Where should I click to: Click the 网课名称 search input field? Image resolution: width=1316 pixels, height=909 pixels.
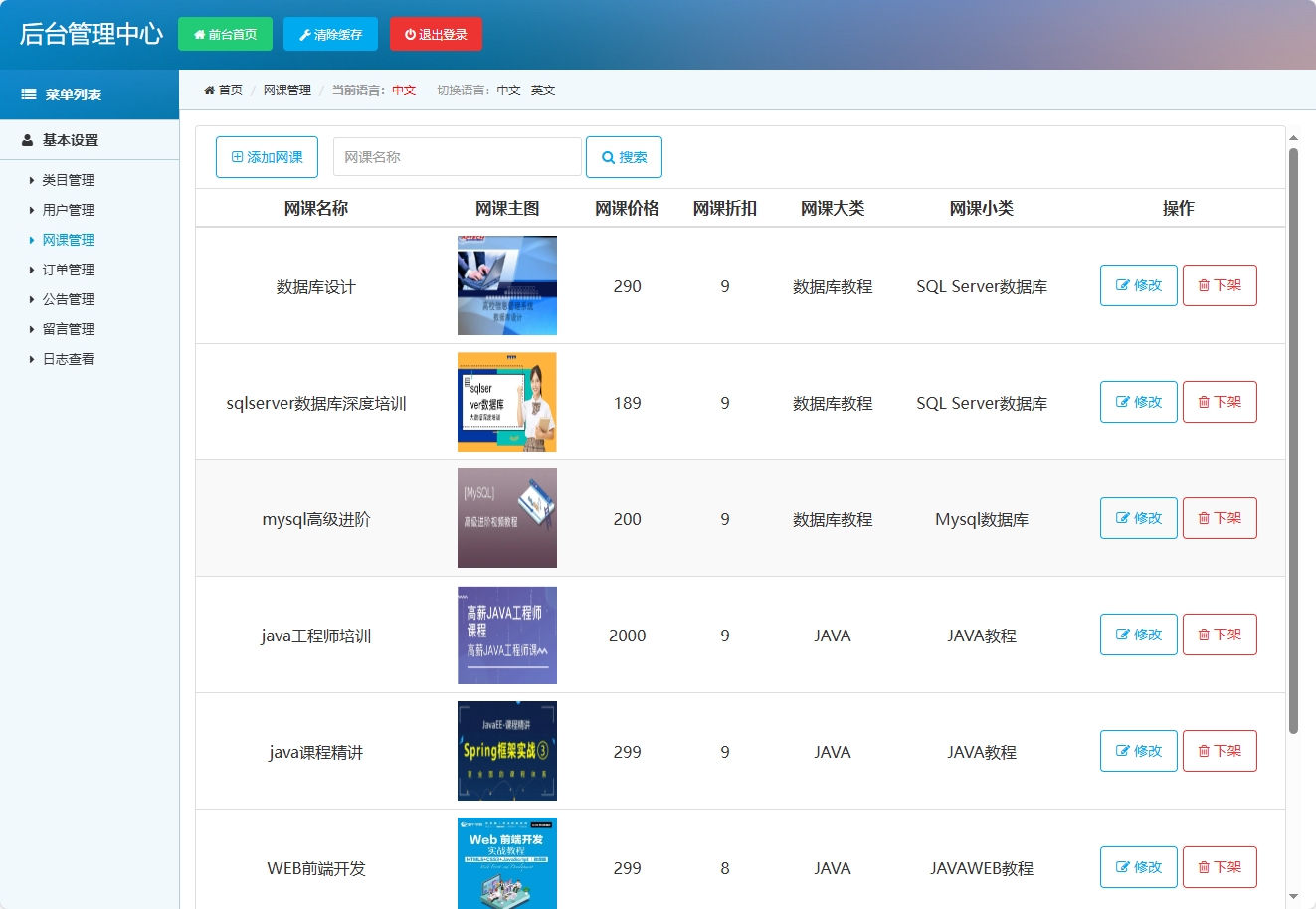457,156
